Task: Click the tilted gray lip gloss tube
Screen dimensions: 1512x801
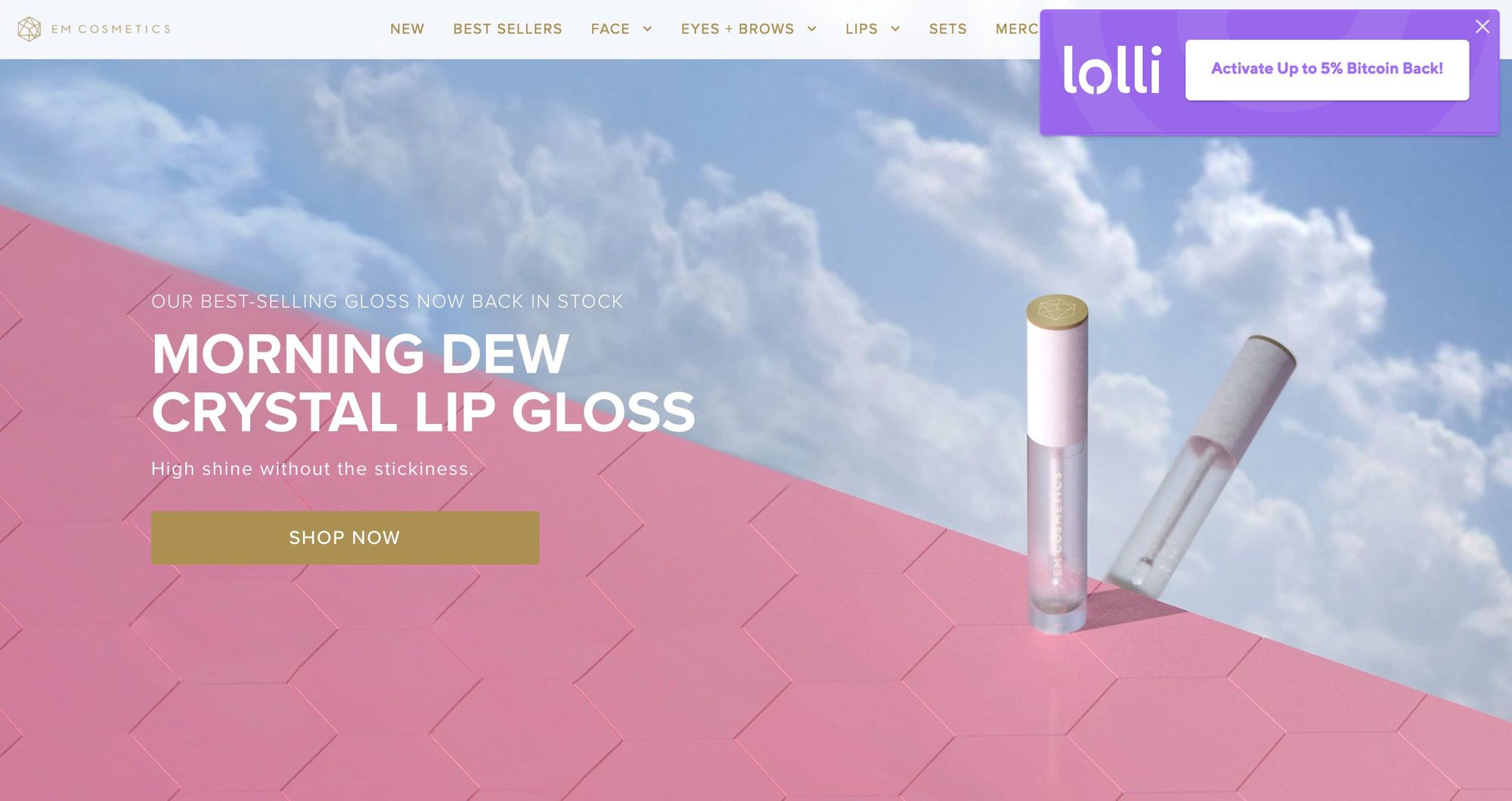Action: coord(1204,465)
